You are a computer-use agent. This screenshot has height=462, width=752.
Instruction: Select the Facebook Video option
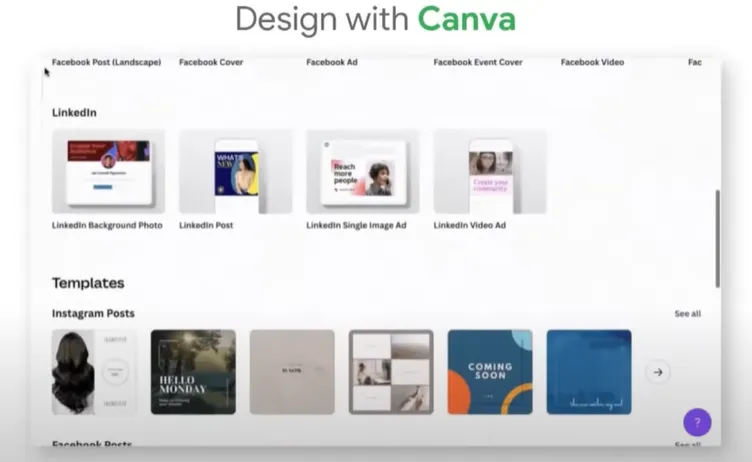pos(592,62)
